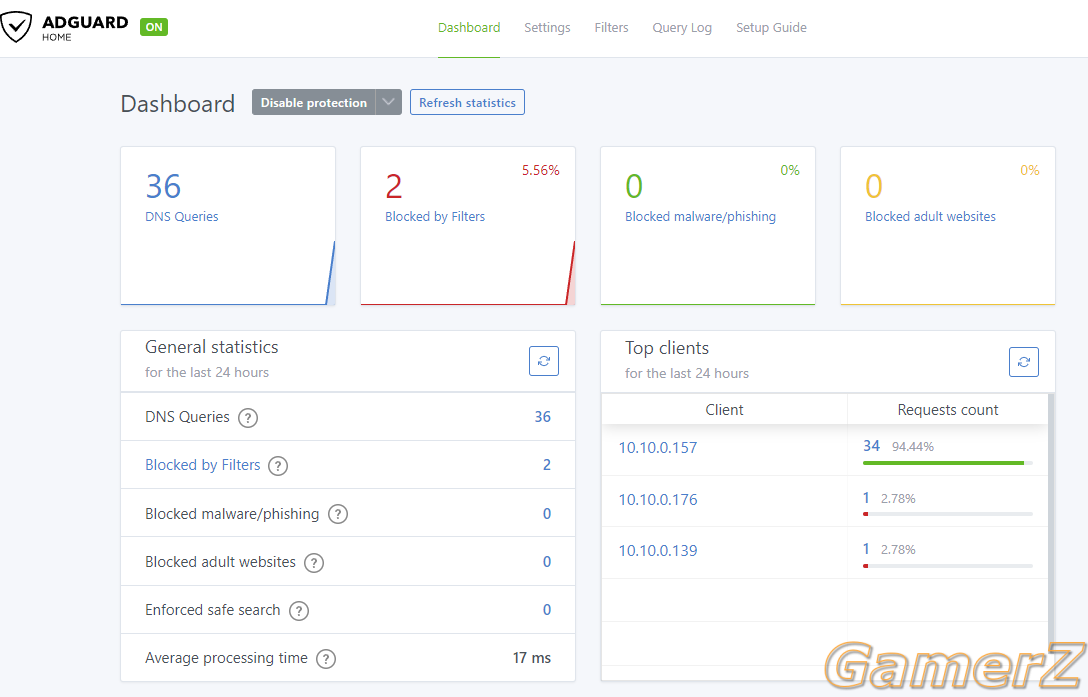Click the 94.44% request share text

click(x=913, y=447)
